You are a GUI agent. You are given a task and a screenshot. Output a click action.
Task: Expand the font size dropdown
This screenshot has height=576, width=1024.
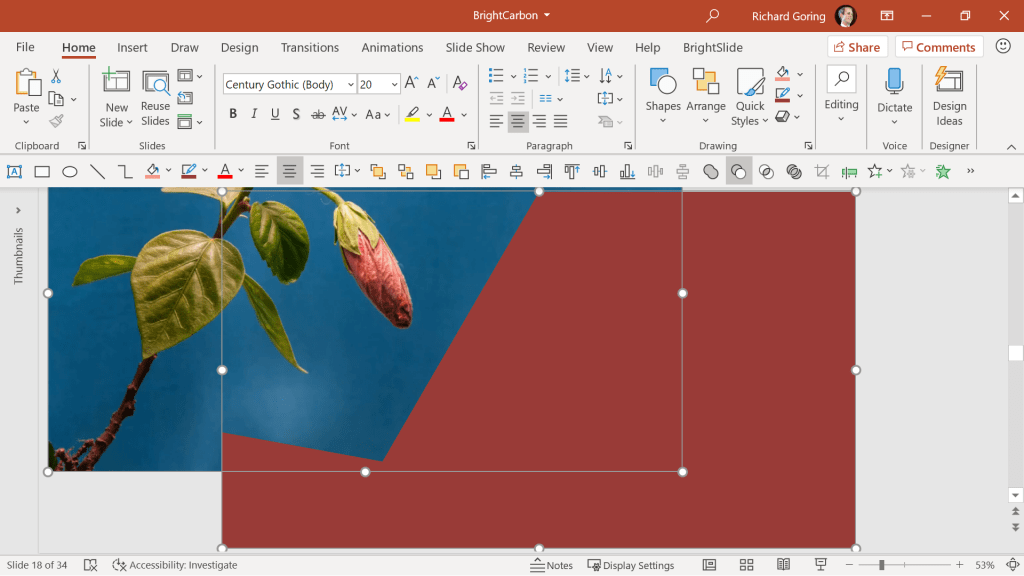pos(392,84)
